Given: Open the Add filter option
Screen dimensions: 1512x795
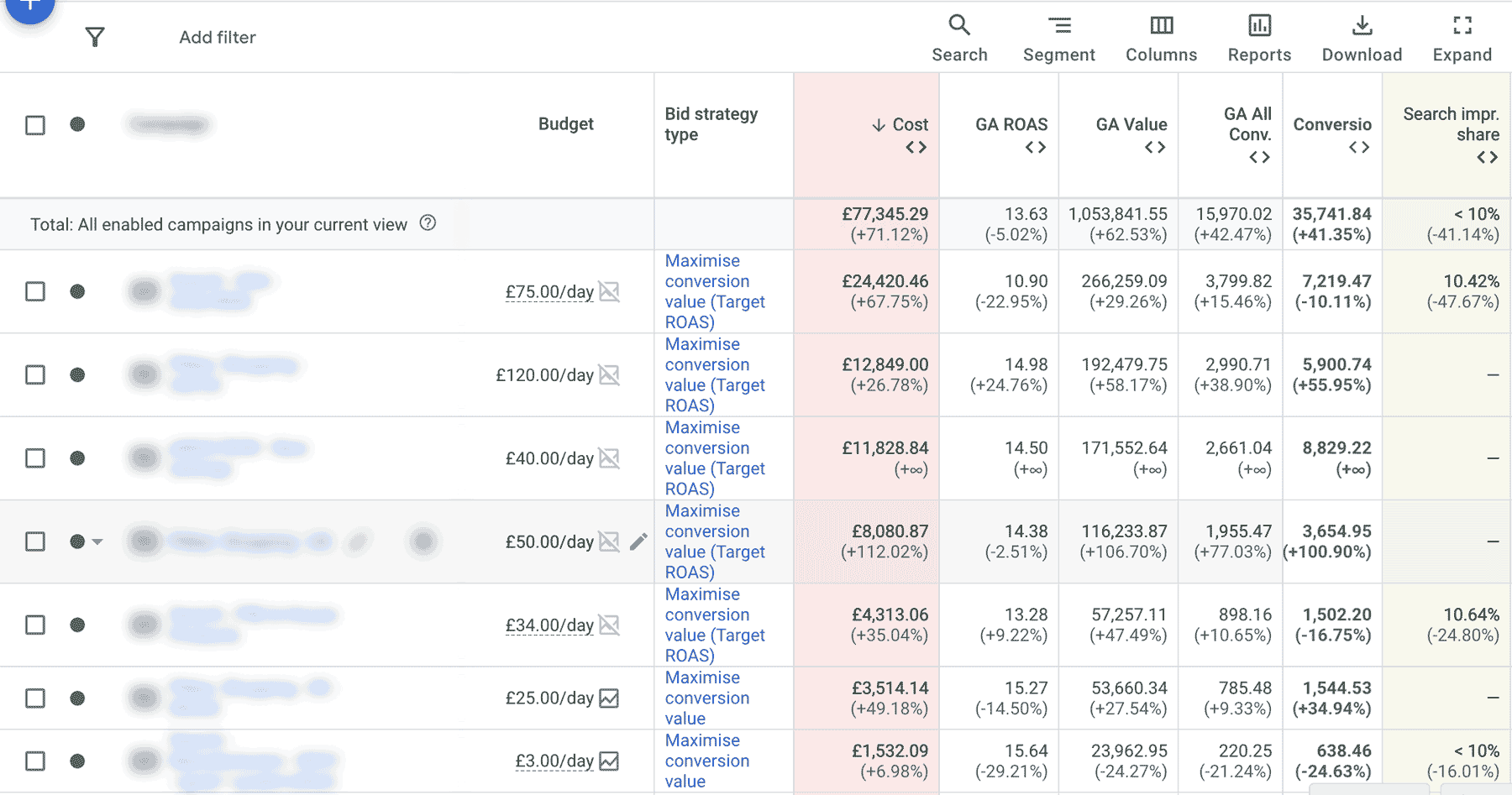Looking at the screenshot, I should pyautogui.click(x=217, y=37).
